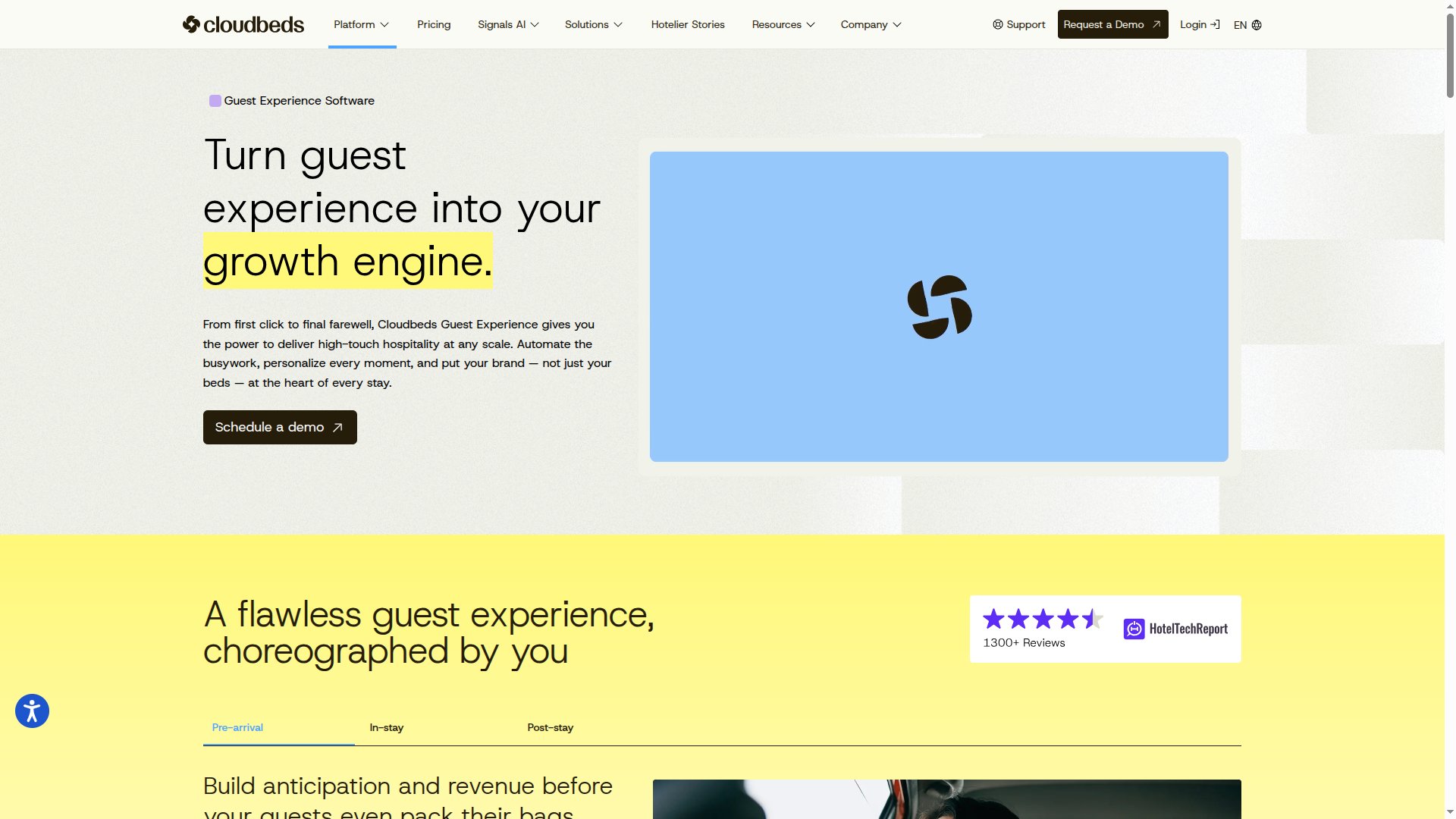
Task: Open the language selector globe icon
Action: tap(1257, 25)
